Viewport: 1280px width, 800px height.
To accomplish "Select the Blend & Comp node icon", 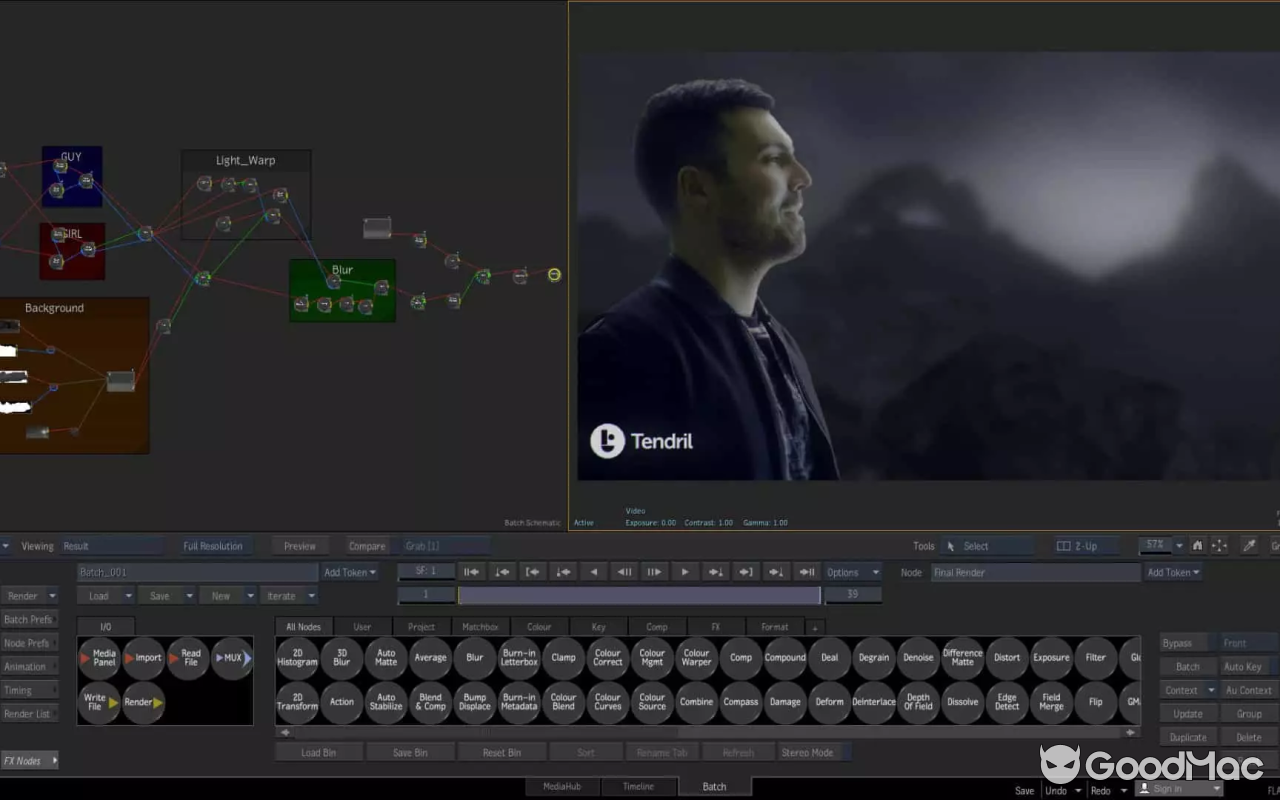I will [430, 702].
